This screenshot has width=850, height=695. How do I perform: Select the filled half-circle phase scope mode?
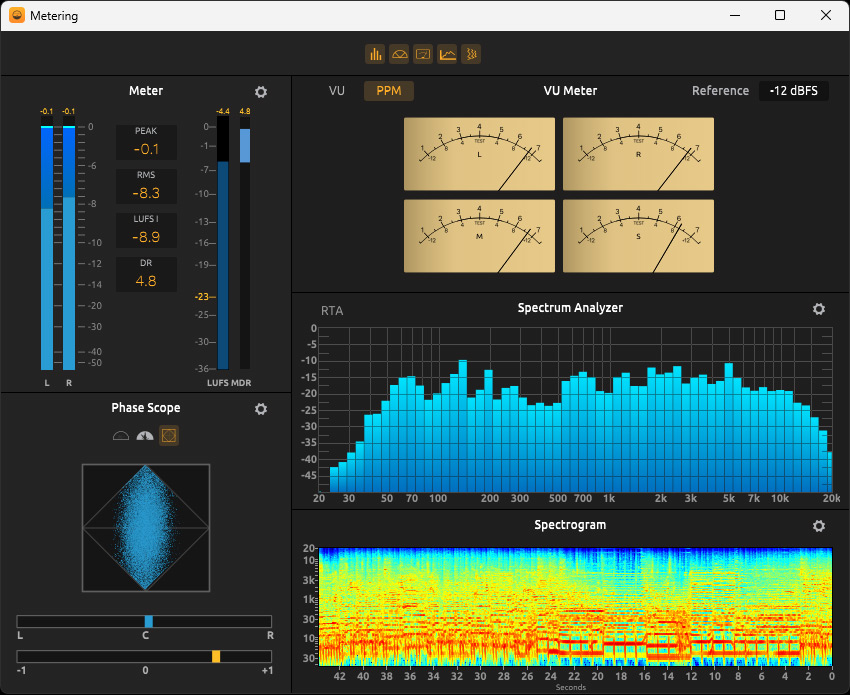pyautogui.click(x=146, y=436)
